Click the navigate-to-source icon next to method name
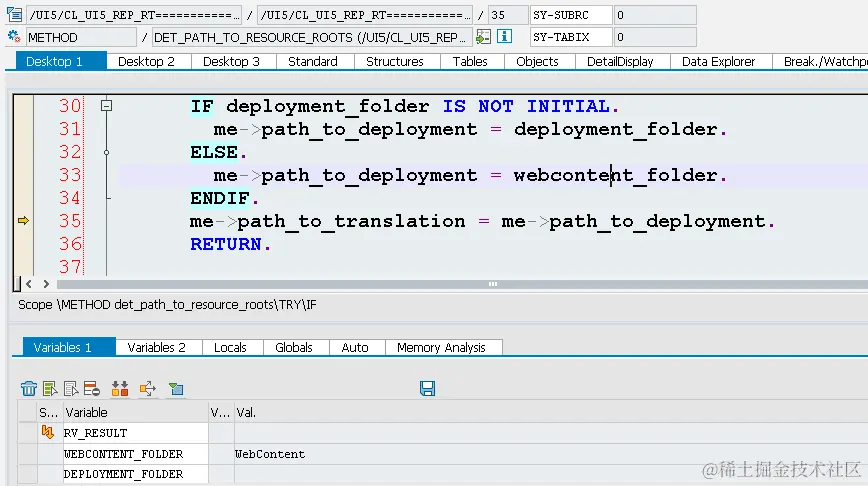This screenshot has height=486, width=868. pyautogui.click(x=483, y=37)
